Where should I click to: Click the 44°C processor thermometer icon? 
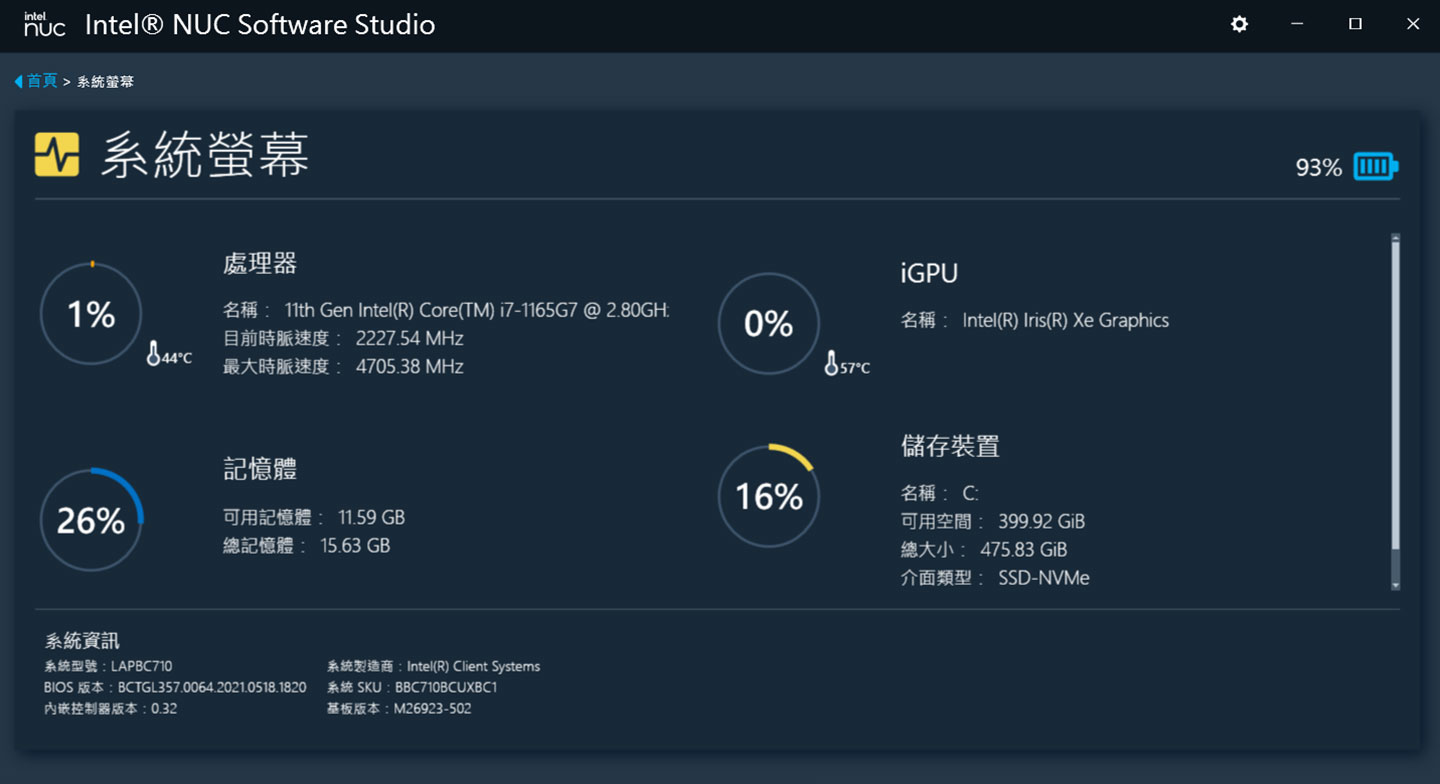pos(154,353)
